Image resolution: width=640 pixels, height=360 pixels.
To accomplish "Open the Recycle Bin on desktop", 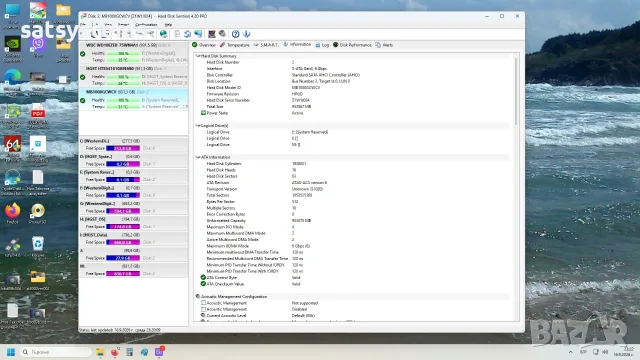I will pos(38,247).
